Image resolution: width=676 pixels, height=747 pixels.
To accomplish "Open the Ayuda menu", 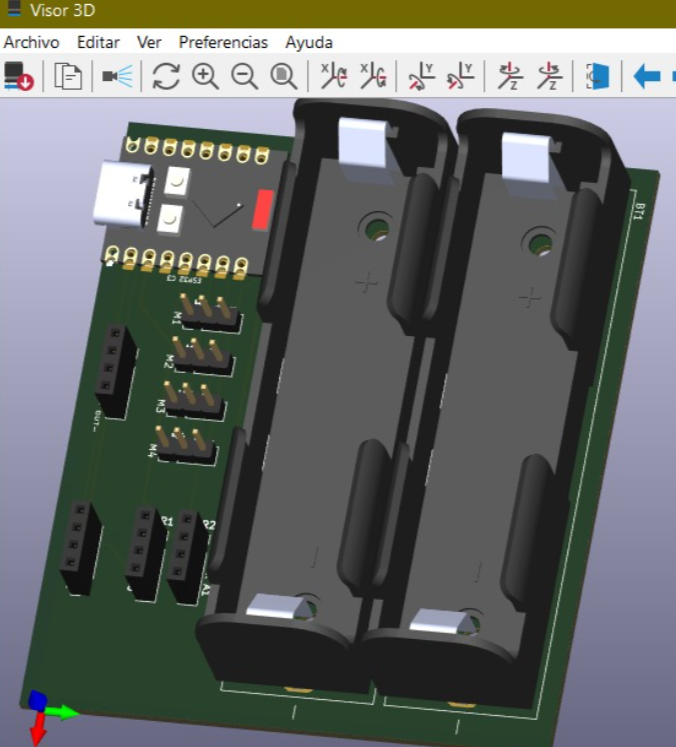I will [x=309, y=42].
